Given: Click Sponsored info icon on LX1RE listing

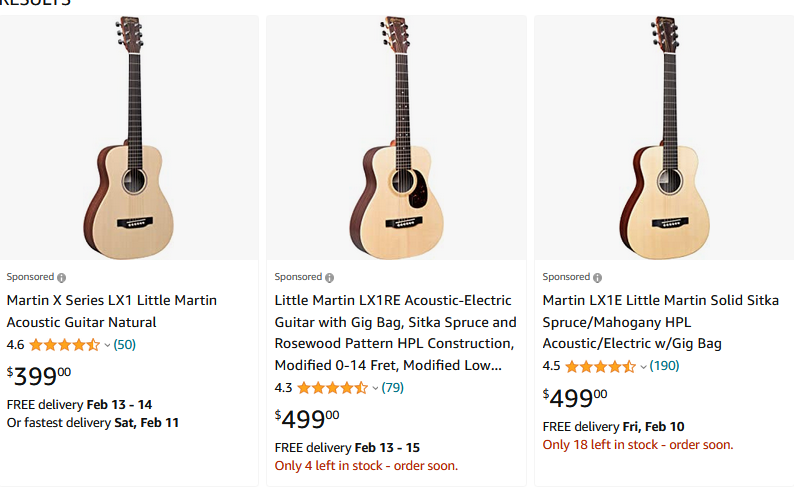Looking at the screenshot, I should [x=330, y=277].
